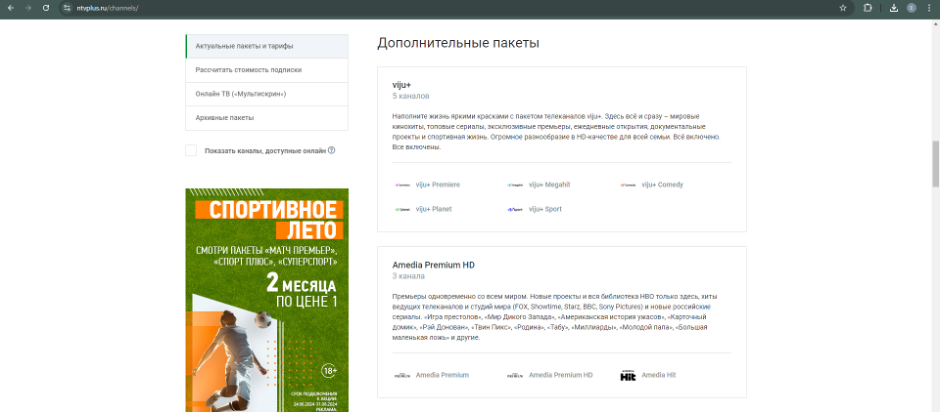Reload the ntvplus.ru page
Viewport: 941px width, 412px height.
pyautogui.click(x=46, y=8)
